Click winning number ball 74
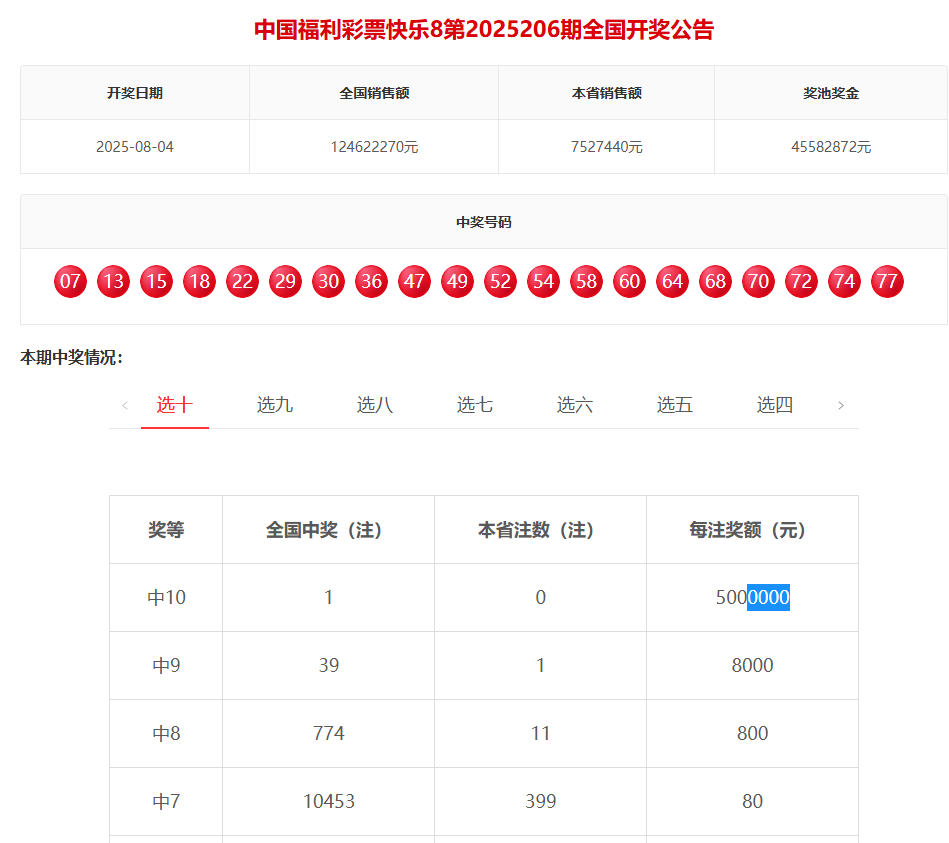The image size is (949, 843). pos(844,281)
